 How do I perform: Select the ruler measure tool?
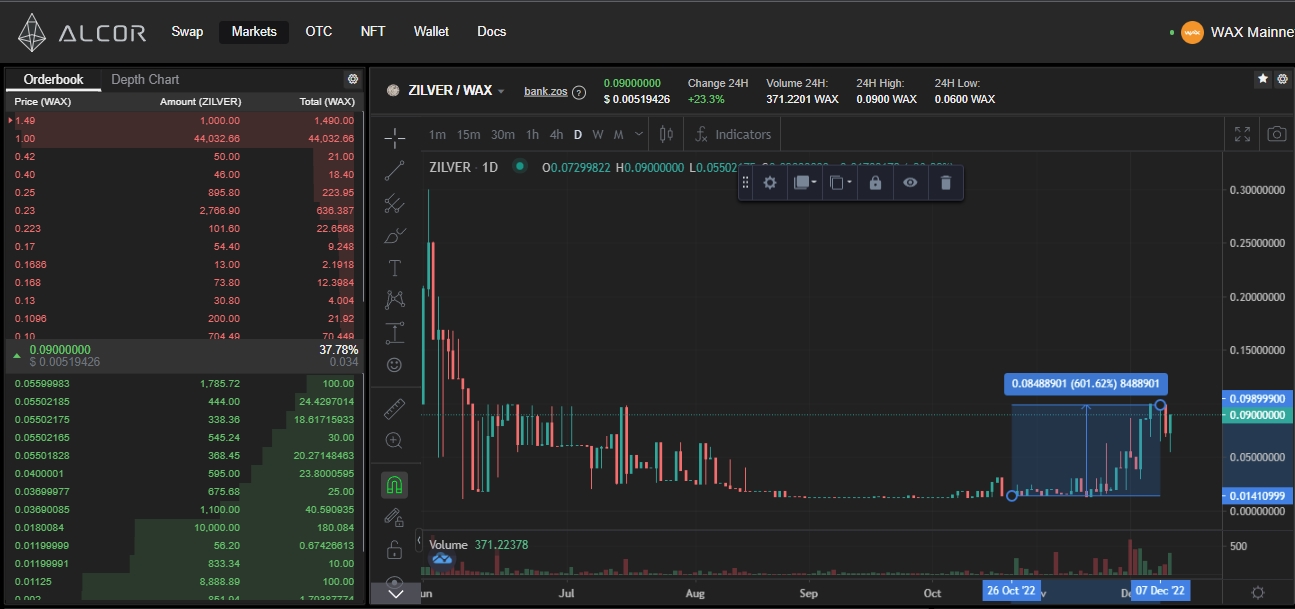coord(395,408)
